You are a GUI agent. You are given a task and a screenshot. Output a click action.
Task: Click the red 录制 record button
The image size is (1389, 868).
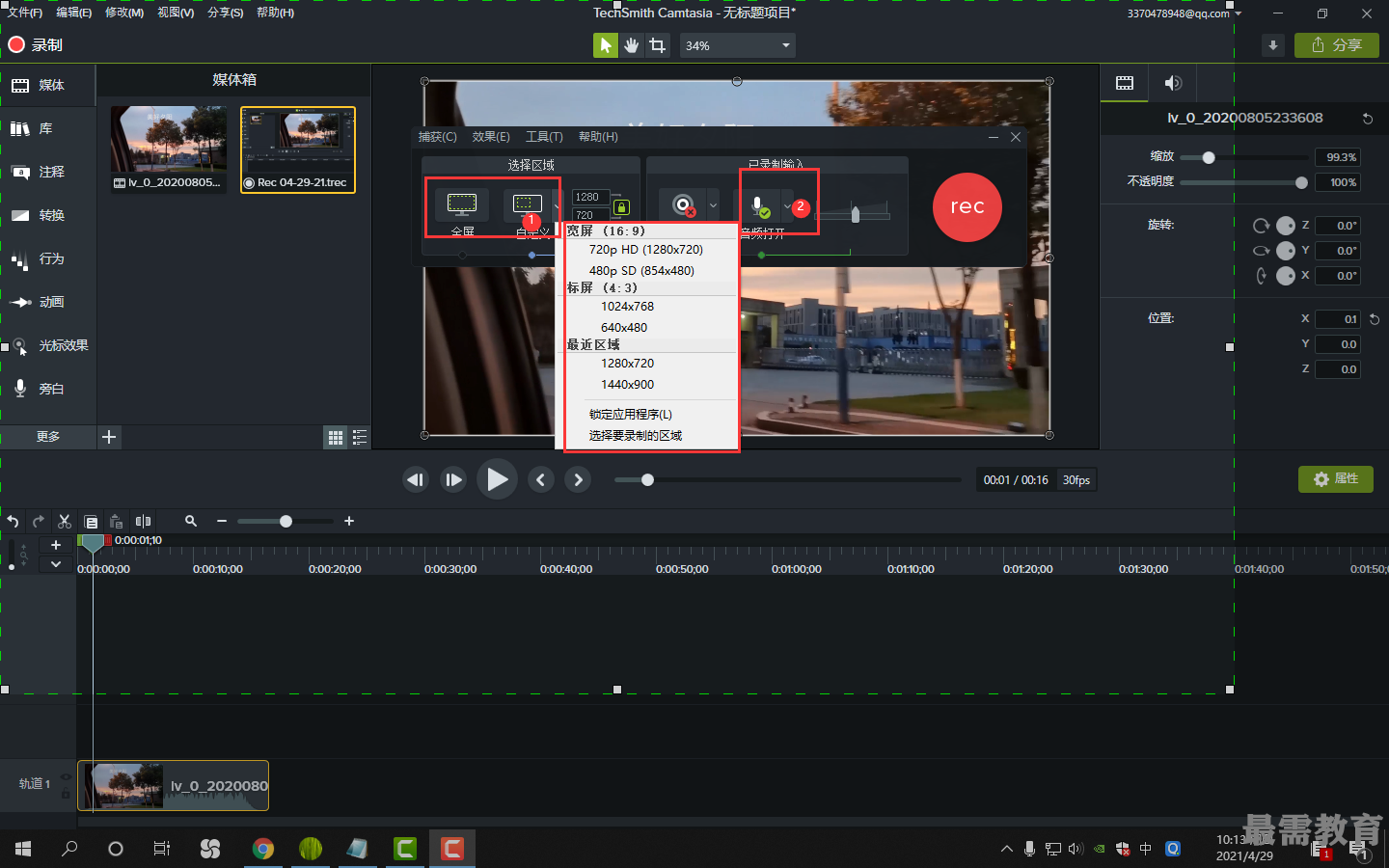tap(36, 44)
